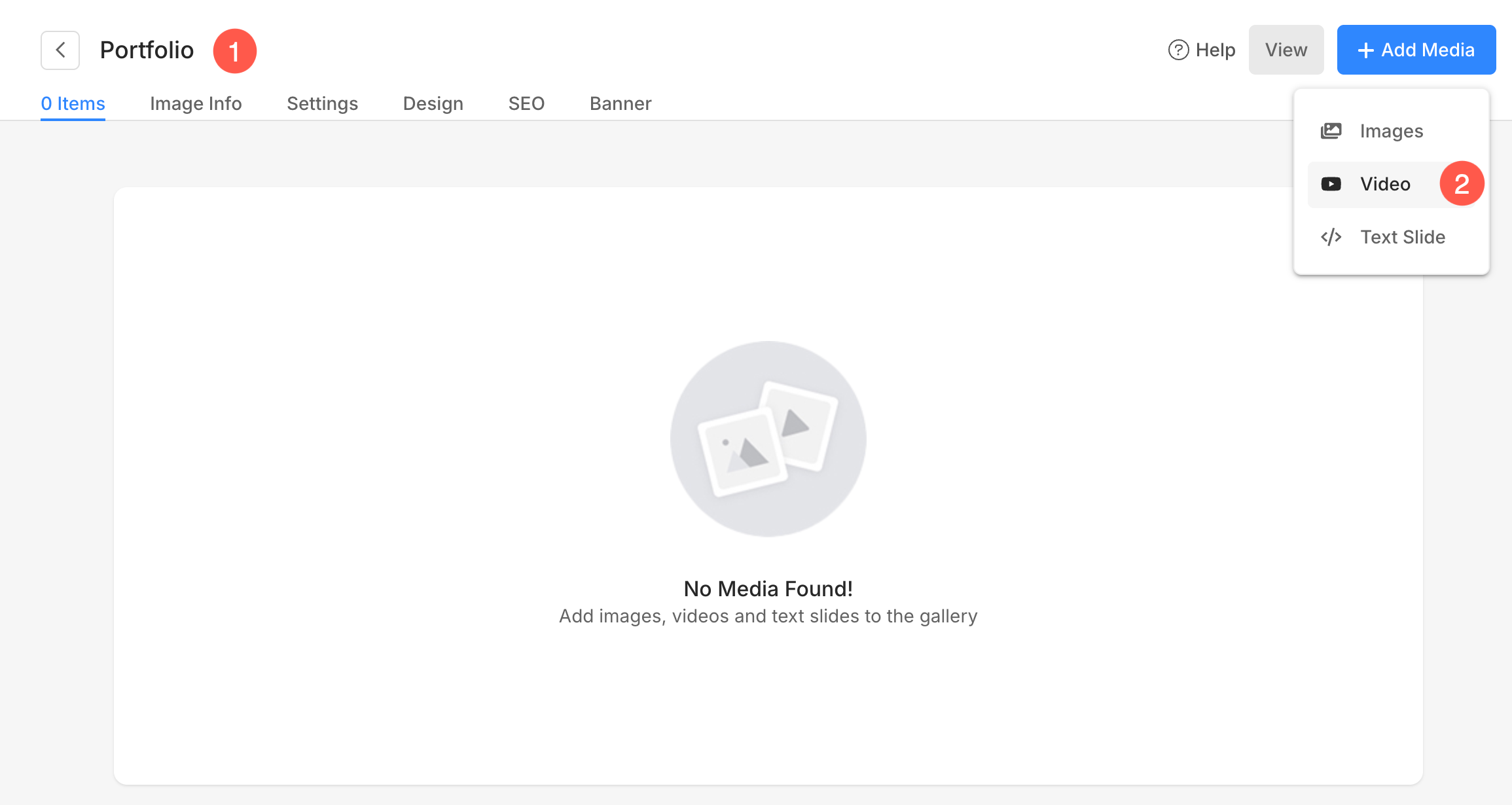Click the View button
This screenshot has width=1512, height=805.
pos(1286,50)
